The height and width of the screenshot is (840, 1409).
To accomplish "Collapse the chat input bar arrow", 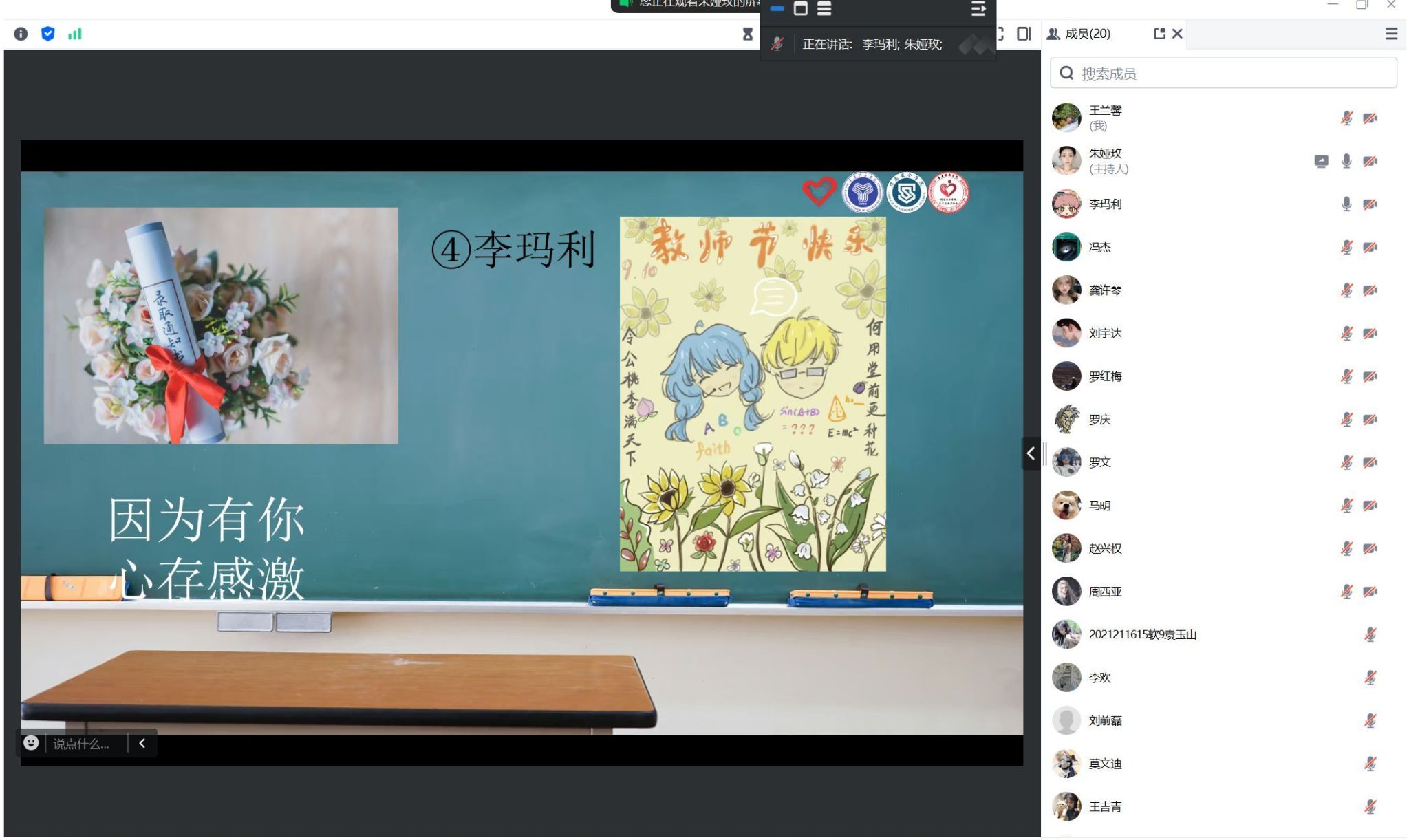I will (142, 743).
